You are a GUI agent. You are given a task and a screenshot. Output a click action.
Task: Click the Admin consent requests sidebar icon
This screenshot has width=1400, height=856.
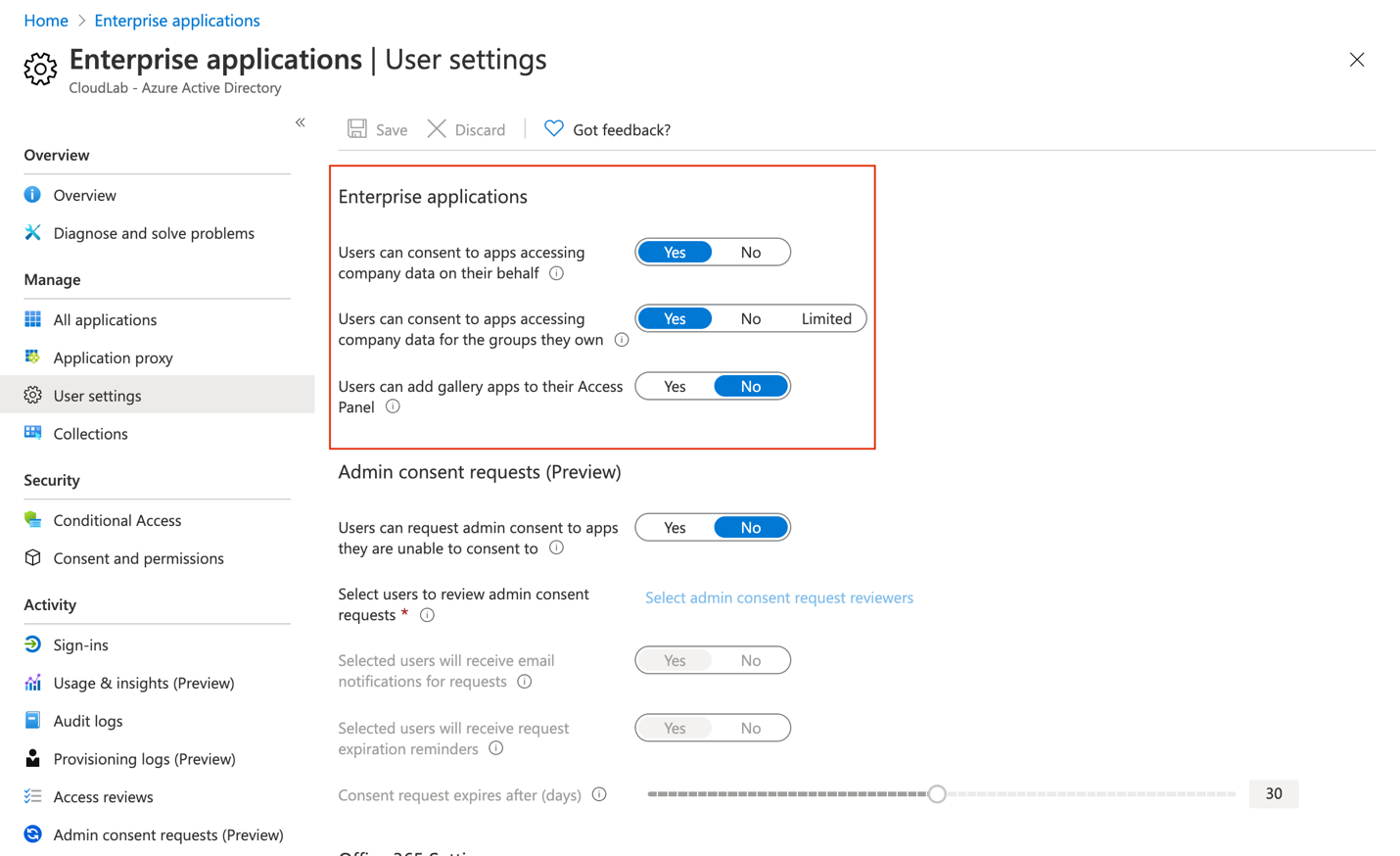pos(32,834)
